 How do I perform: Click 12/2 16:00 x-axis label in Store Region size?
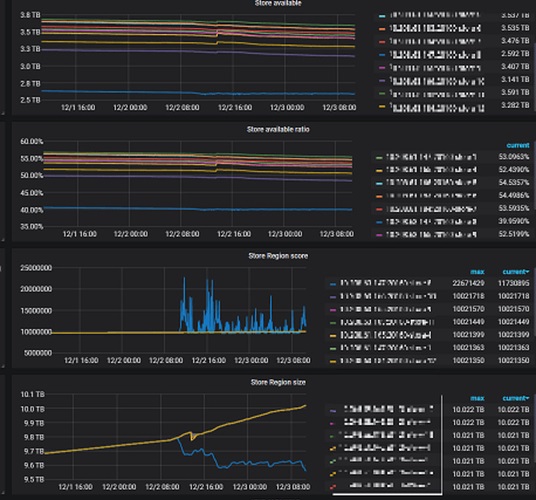point(206,487)
